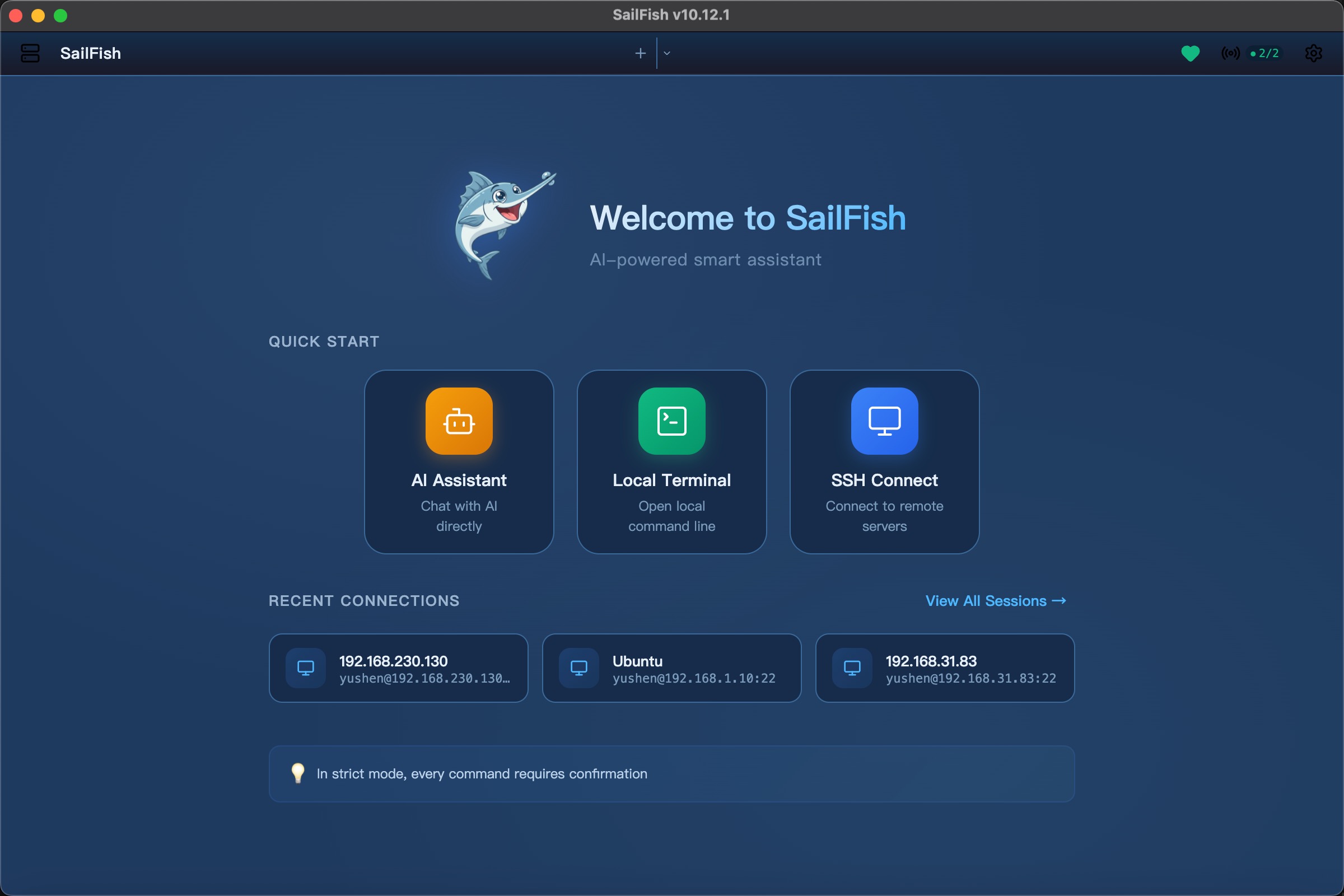Screen dimensions: 1344x896
Task: Click the lightbulb icon in the strict mode banner
Action: 298,773
